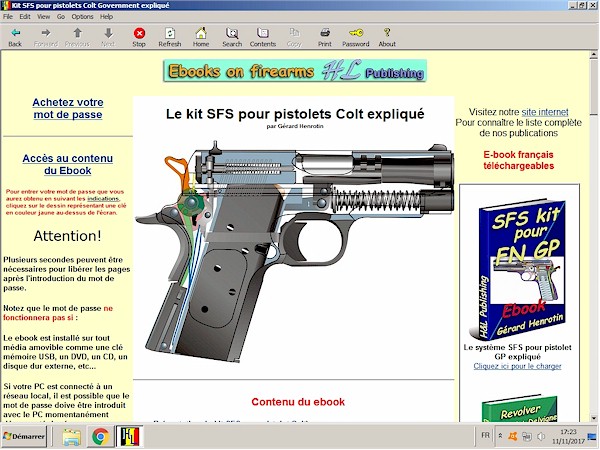The image size is (600, 450).
Task: Click the Copy toolbar button
Action: click(294, 37)
